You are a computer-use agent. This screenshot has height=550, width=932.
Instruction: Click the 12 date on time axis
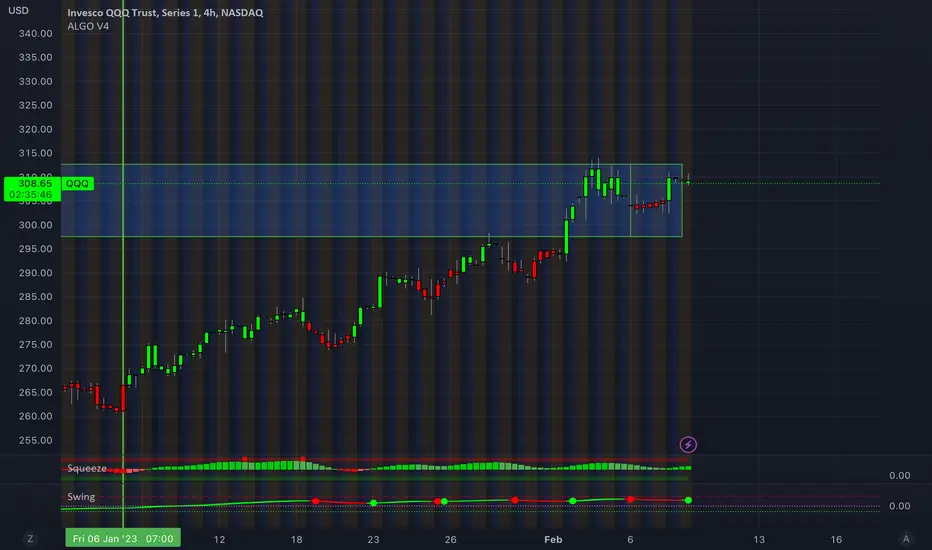(x=219, y=539)
